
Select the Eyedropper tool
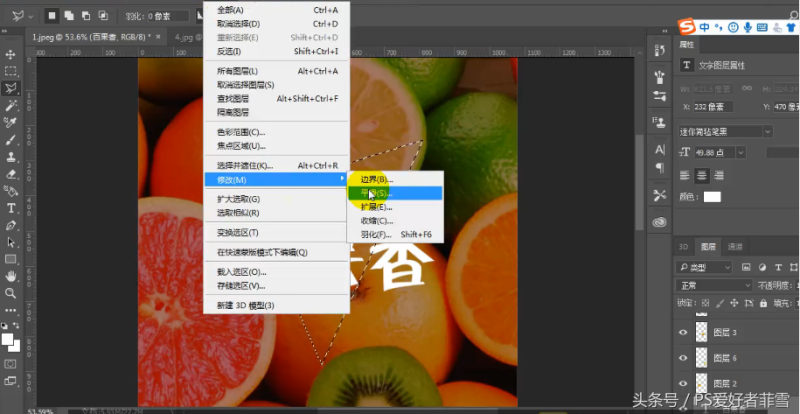(10, 123)
